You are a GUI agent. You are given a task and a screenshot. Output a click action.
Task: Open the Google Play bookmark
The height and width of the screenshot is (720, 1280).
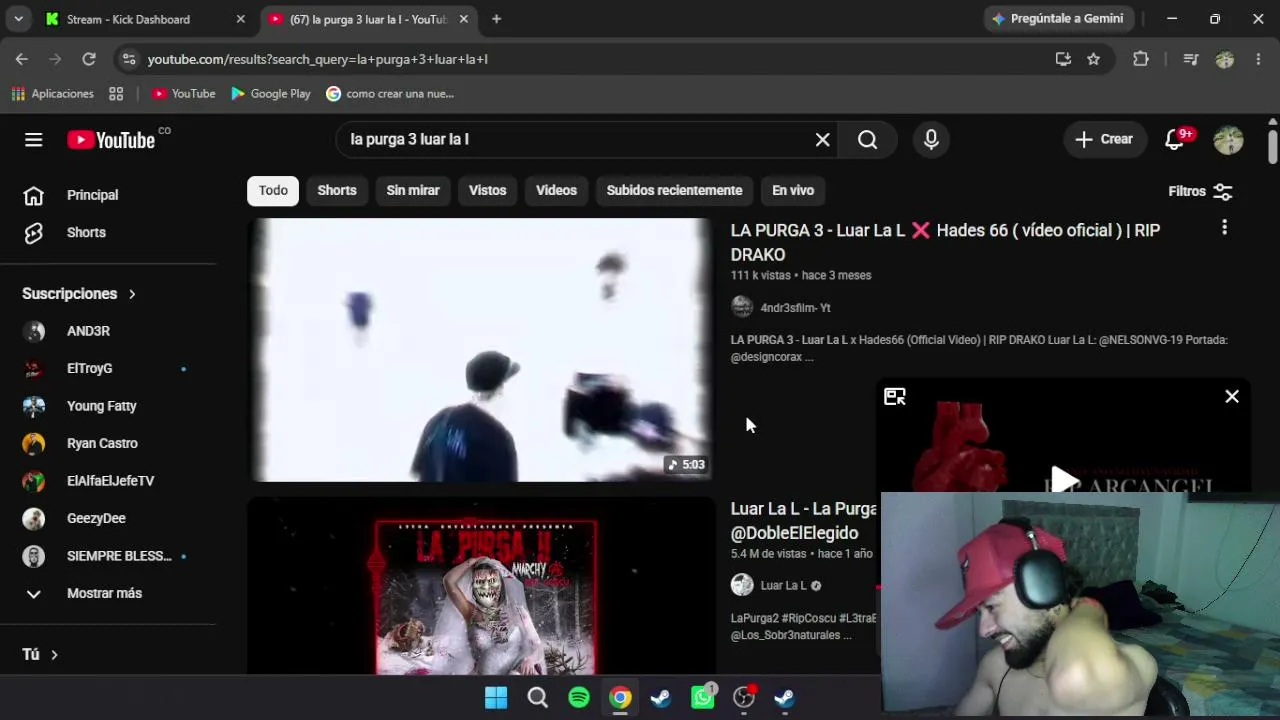point(270,94)
